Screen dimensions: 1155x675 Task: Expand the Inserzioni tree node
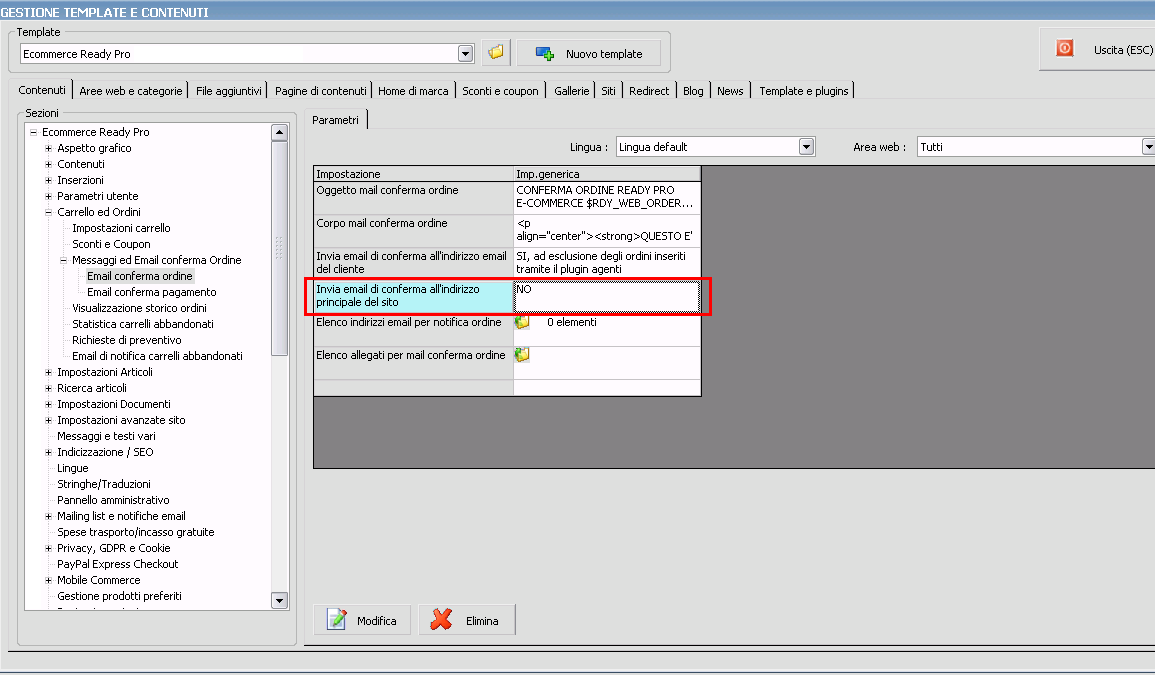click(x=49, y=181)
